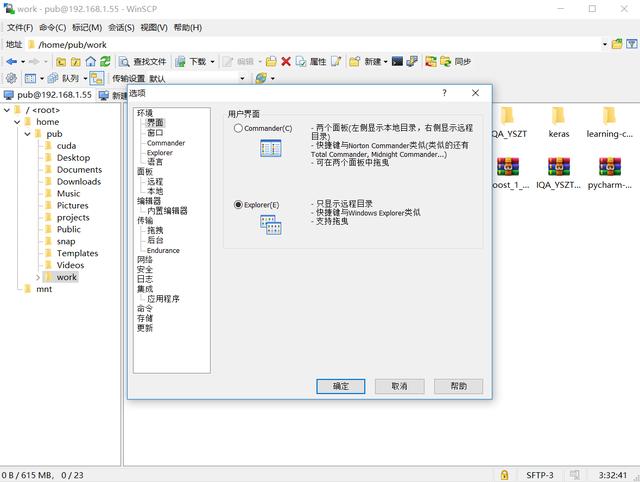Click the lock icon in status bar
The width and height of the screenshot is (640, 482).
pos(504,475)
